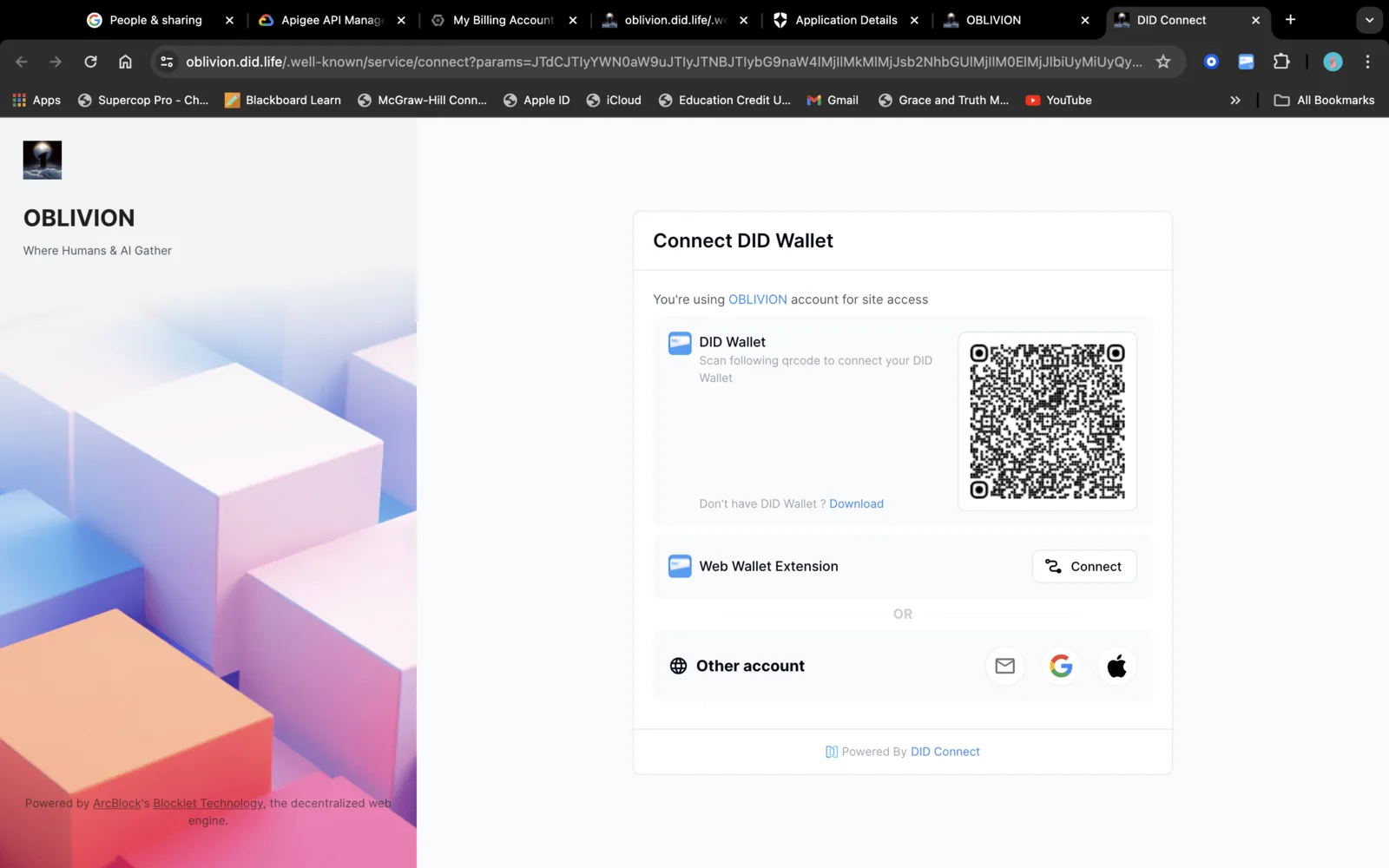The width and height of the screenshot is (1389, 868).
Task: Close the People & sharing tab
Action: 229,20
